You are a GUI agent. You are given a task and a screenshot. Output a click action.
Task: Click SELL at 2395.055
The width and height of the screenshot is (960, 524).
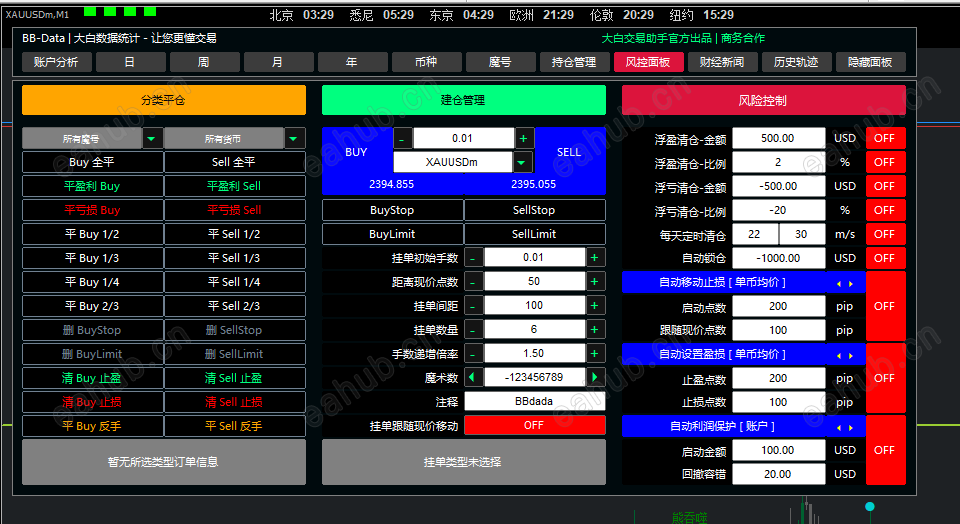coord(569,161)
